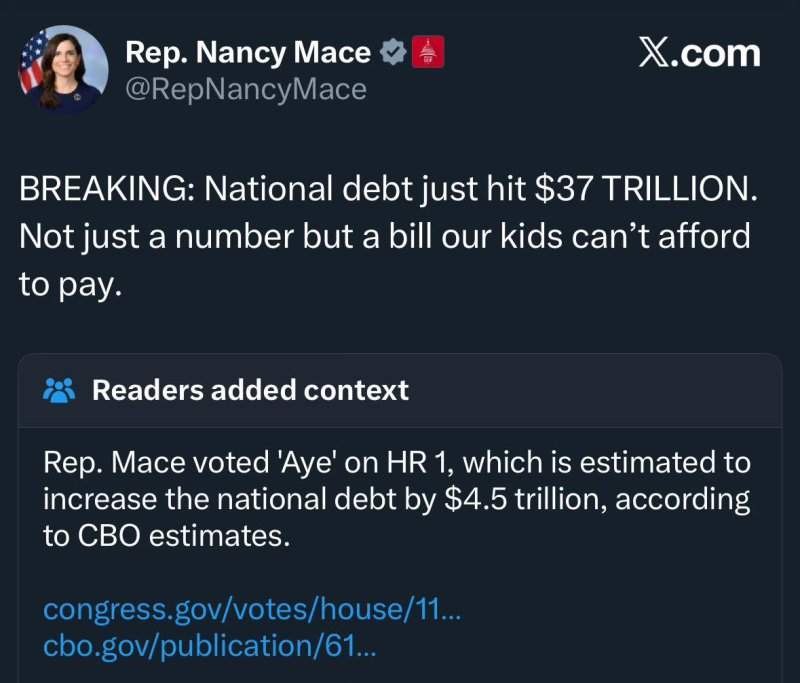The width and height of the screenshot is (800, 683).
Task: Click the X logo in the watermark
Action: pos(654,53)
